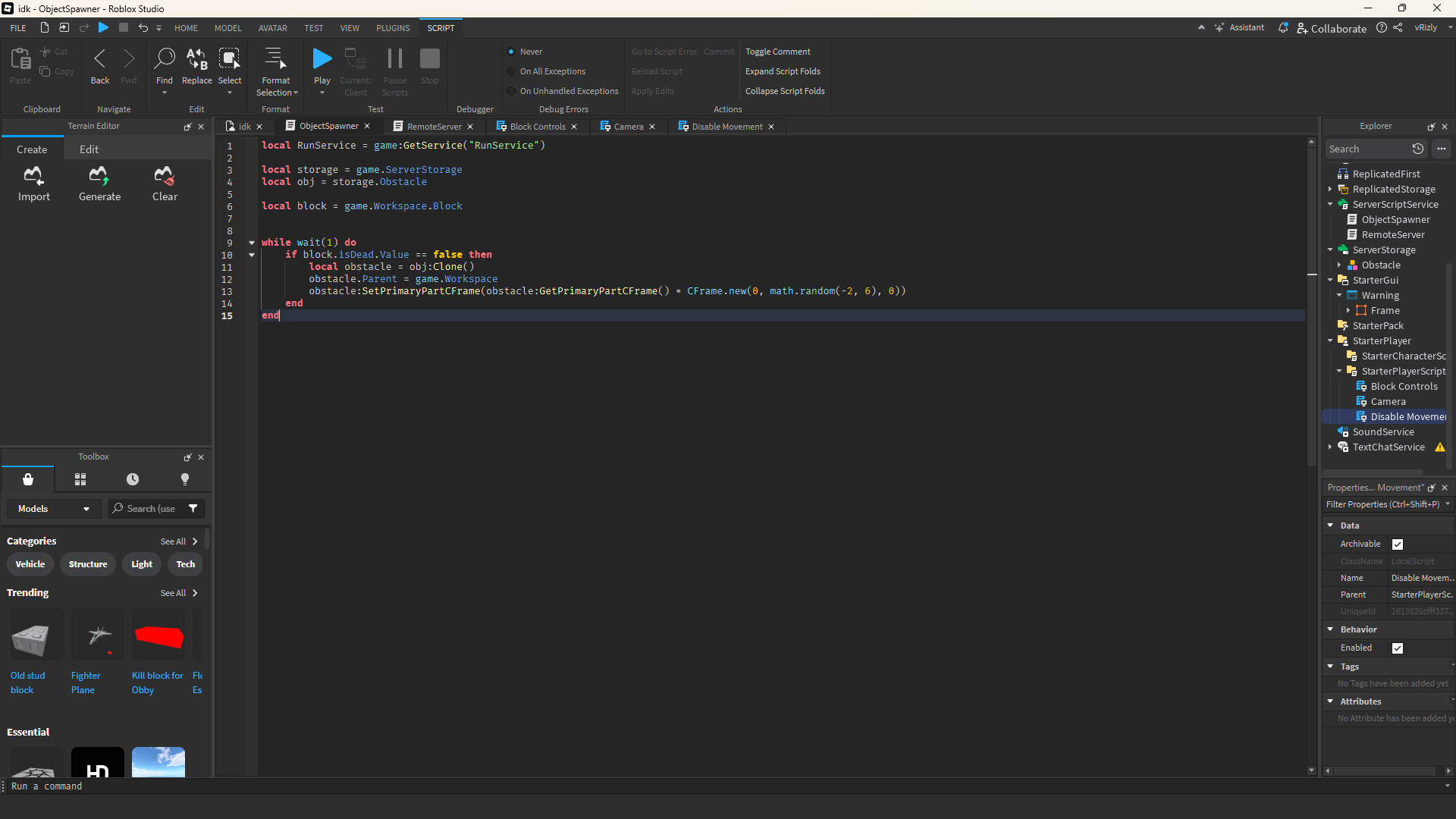Select the On All Exceptions radio
The image size is (1456, 819).
point(512,71)
